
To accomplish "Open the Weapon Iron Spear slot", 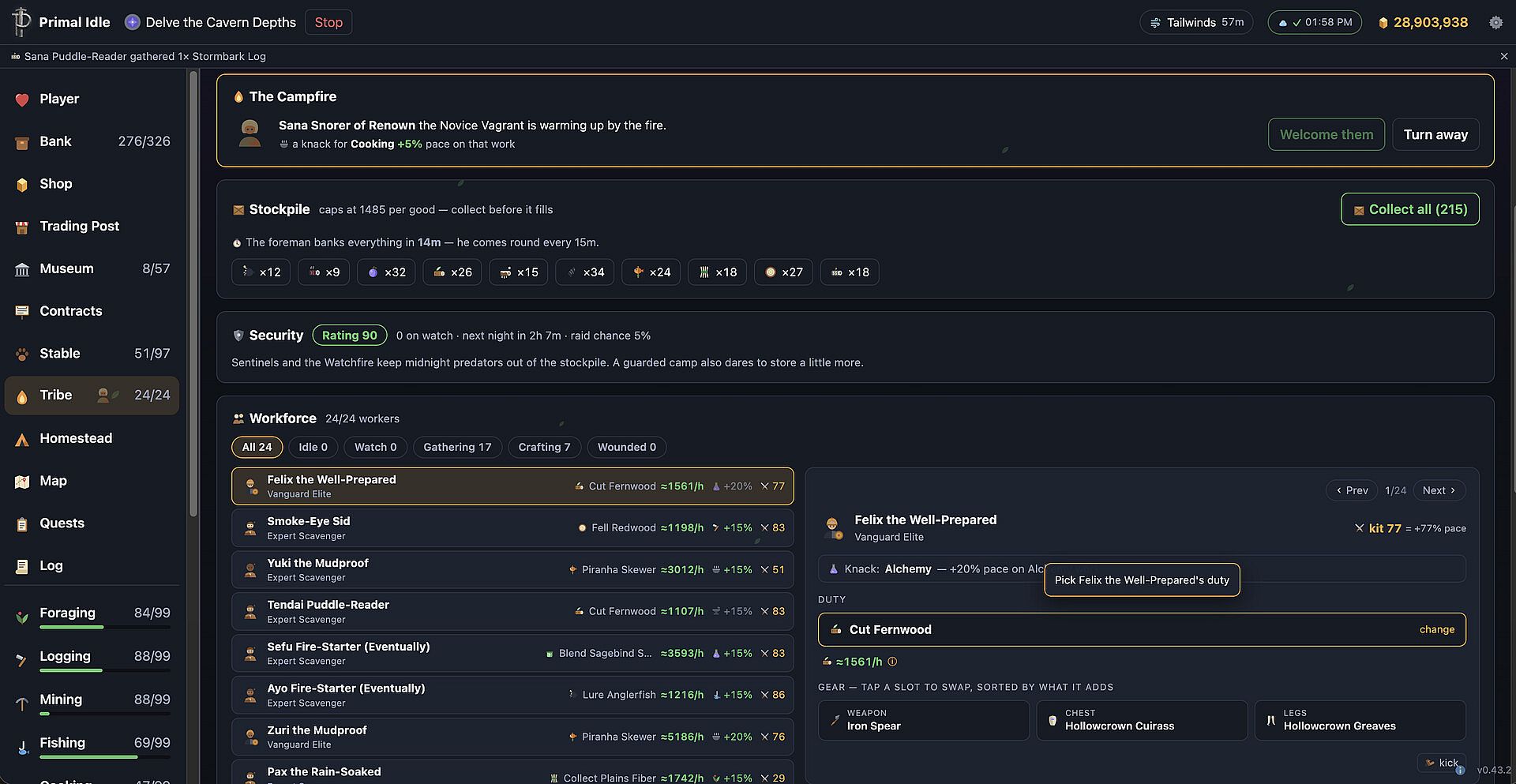I will click(924, 720).
